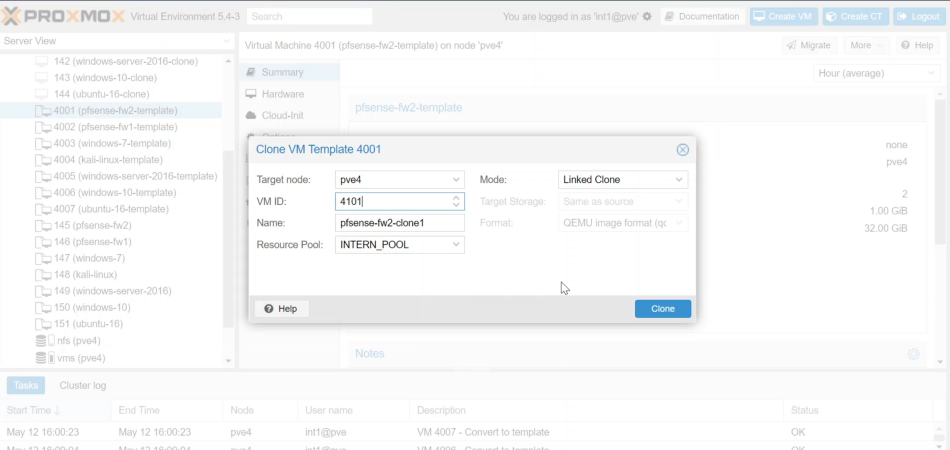Click the Status column header
Screen dimensions: 950x450
click(x=860, y=410)
